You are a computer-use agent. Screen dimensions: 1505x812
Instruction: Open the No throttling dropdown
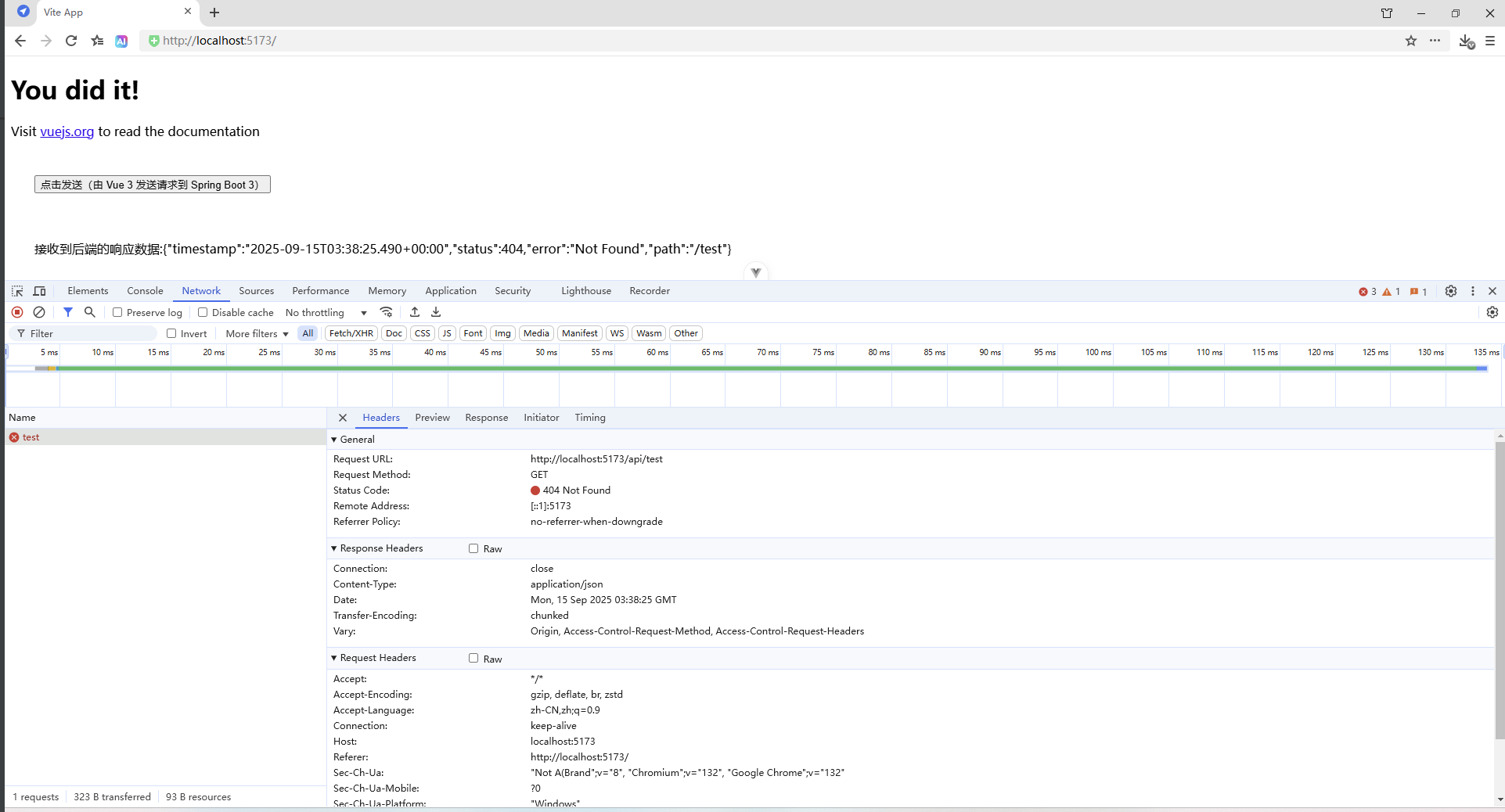pos(325,312)
